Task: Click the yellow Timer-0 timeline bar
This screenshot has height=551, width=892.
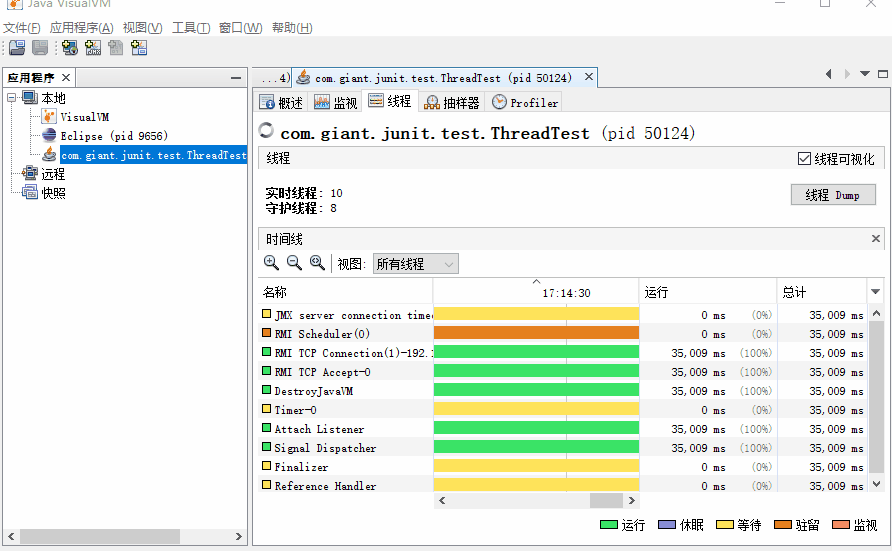Action: pyautogui.click(x=536, y=409)
